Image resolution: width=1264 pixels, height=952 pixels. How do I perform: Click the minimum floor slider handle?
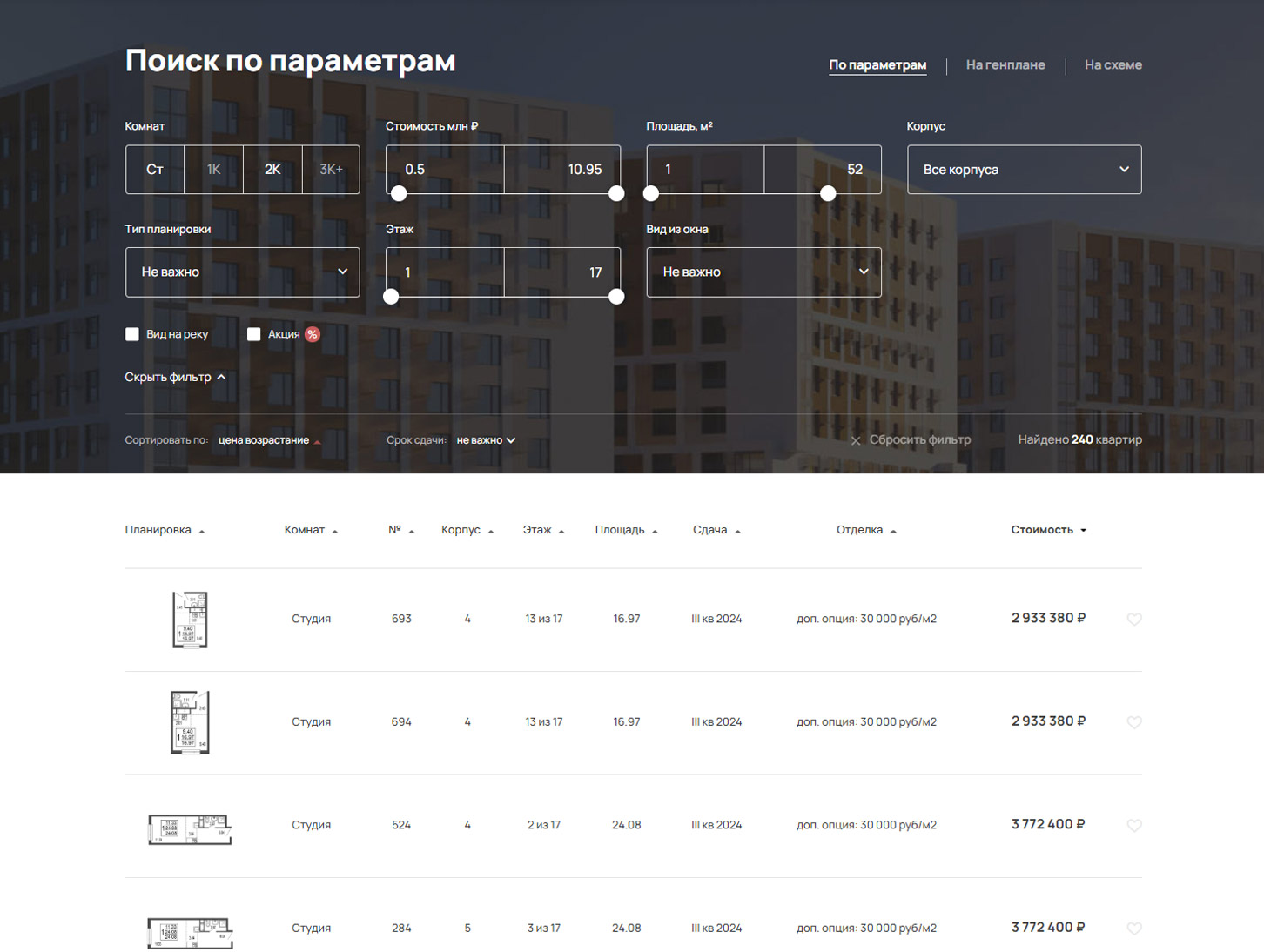[391, 297]
